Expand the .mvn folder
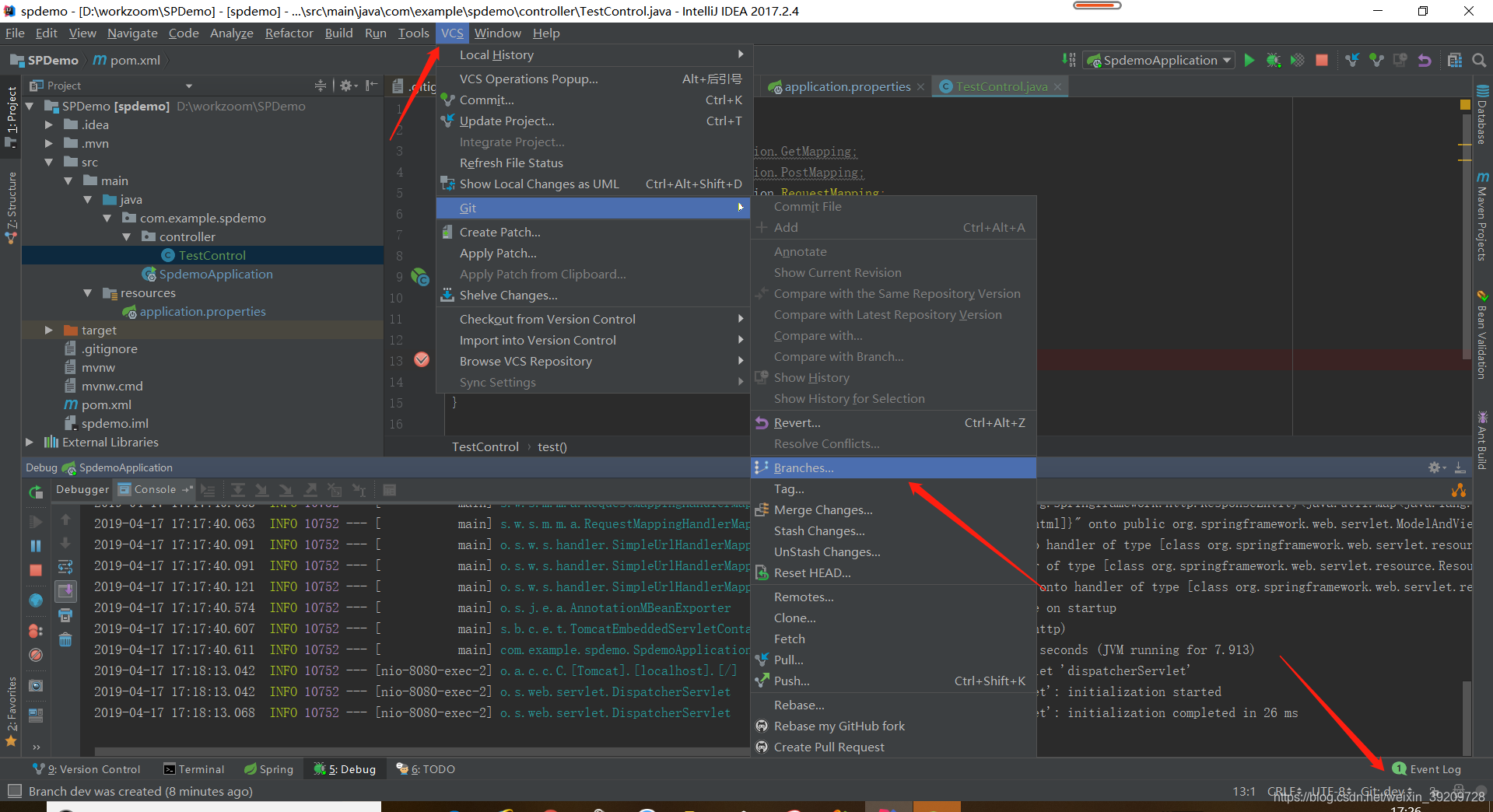This screenshot has width=1493, height=812. coord(48,143)
